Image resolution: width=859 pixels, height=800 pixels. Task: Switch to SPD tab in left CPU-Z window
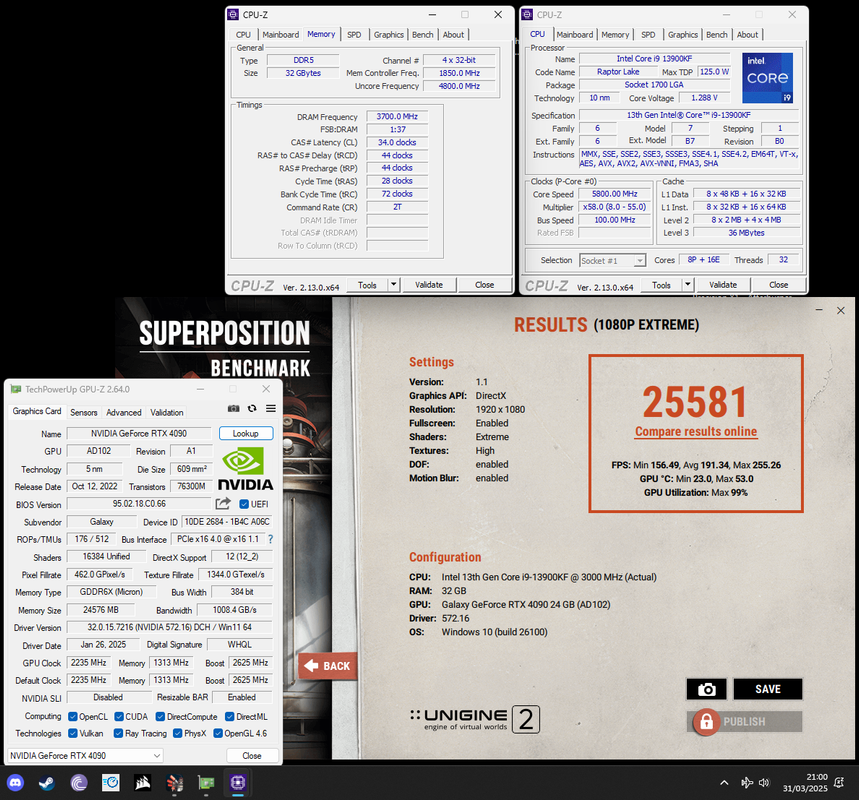click(x=354, y=35)
